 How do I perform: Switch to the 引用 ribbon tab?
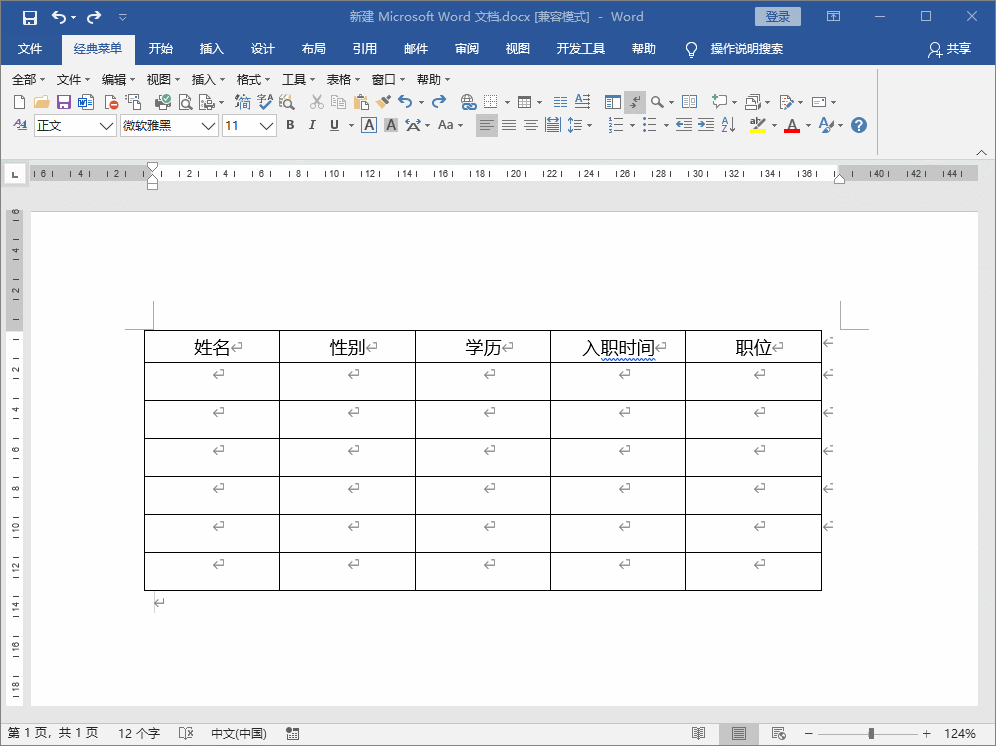point(365,49)
